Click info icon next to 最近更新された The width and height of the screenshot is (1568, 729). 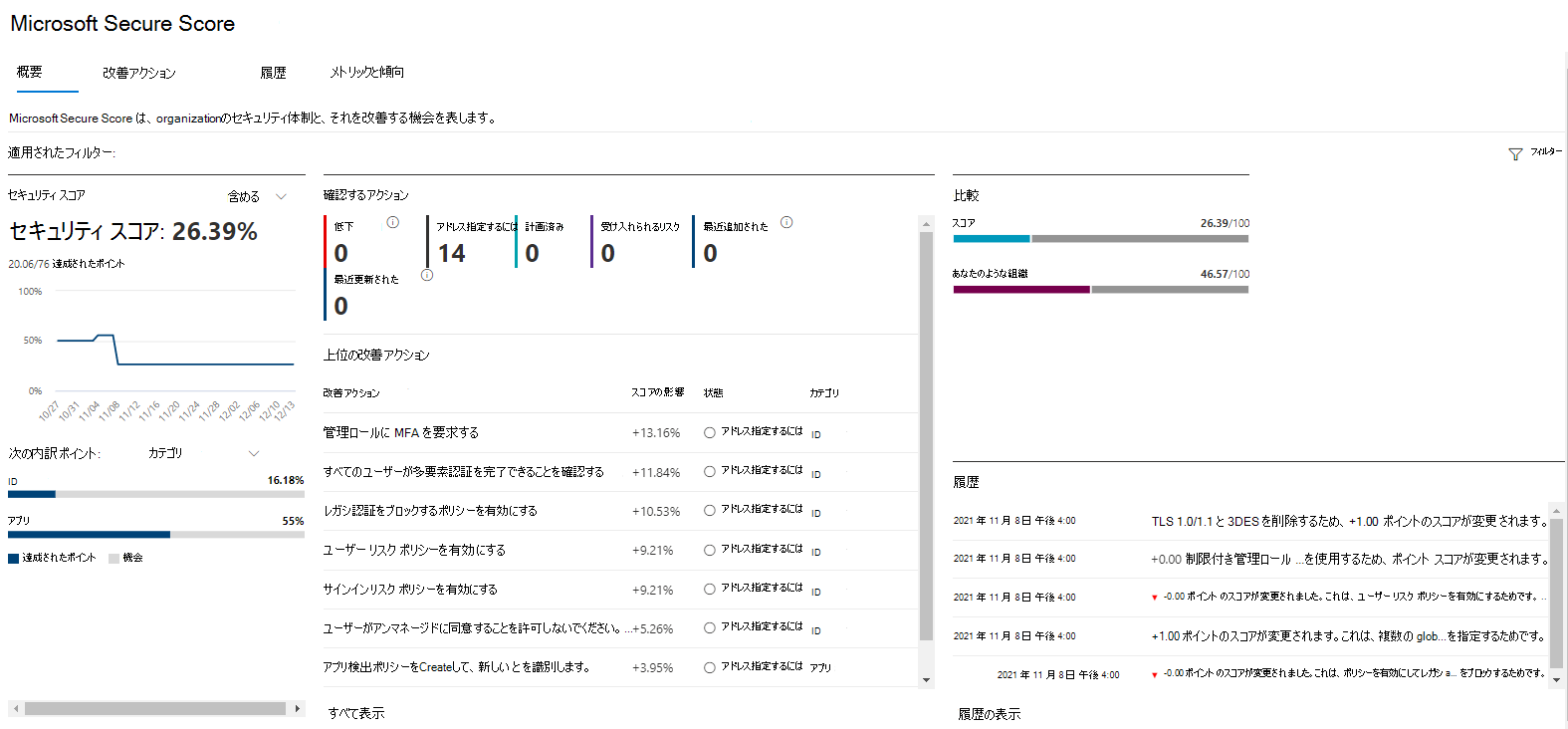pos(427,276)
